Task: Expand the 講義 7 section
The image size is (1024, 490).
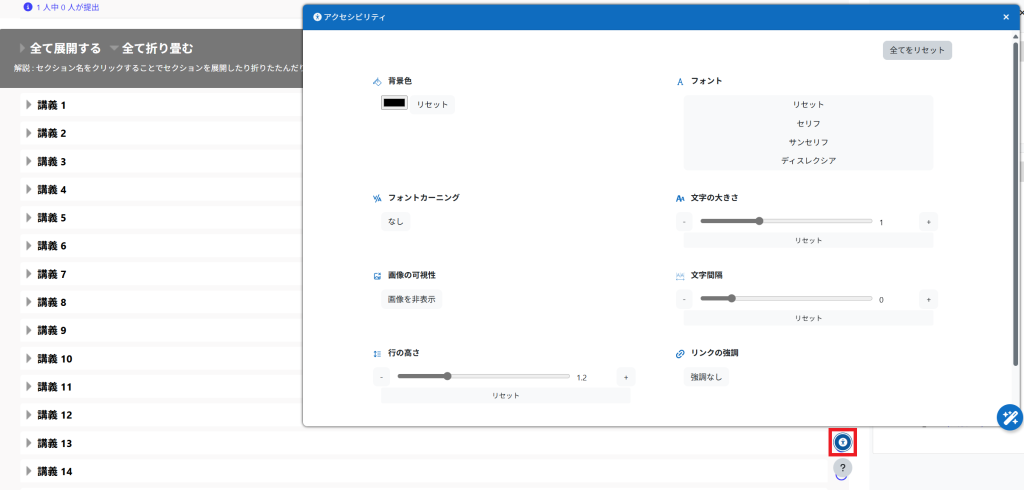Action: point(50,274)
